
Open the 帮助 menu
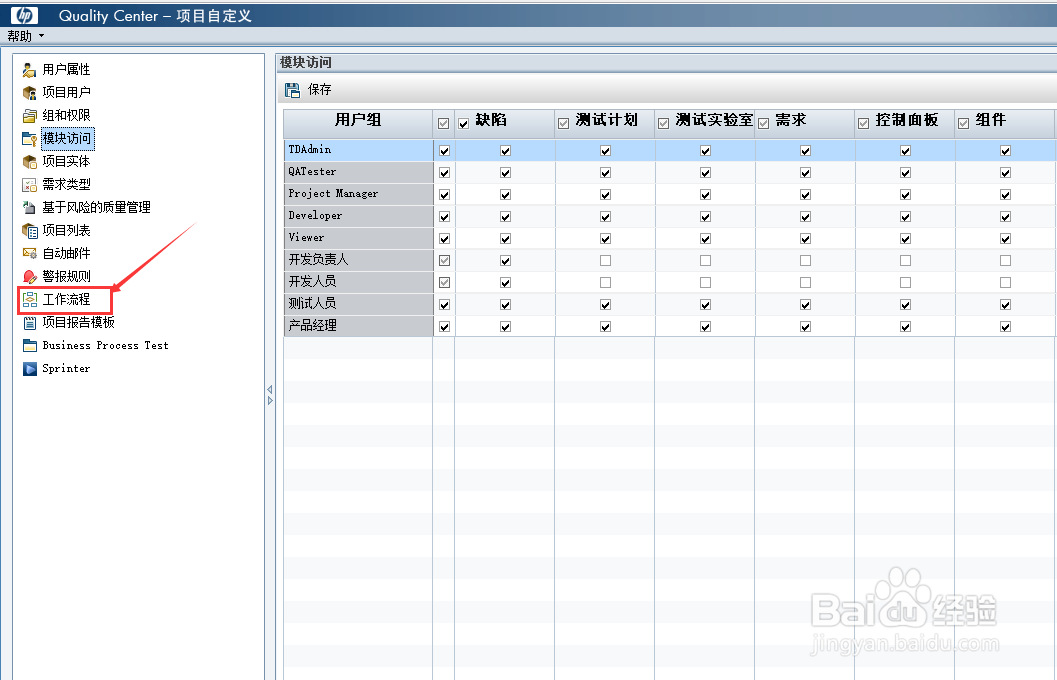[x=20, y=36]
